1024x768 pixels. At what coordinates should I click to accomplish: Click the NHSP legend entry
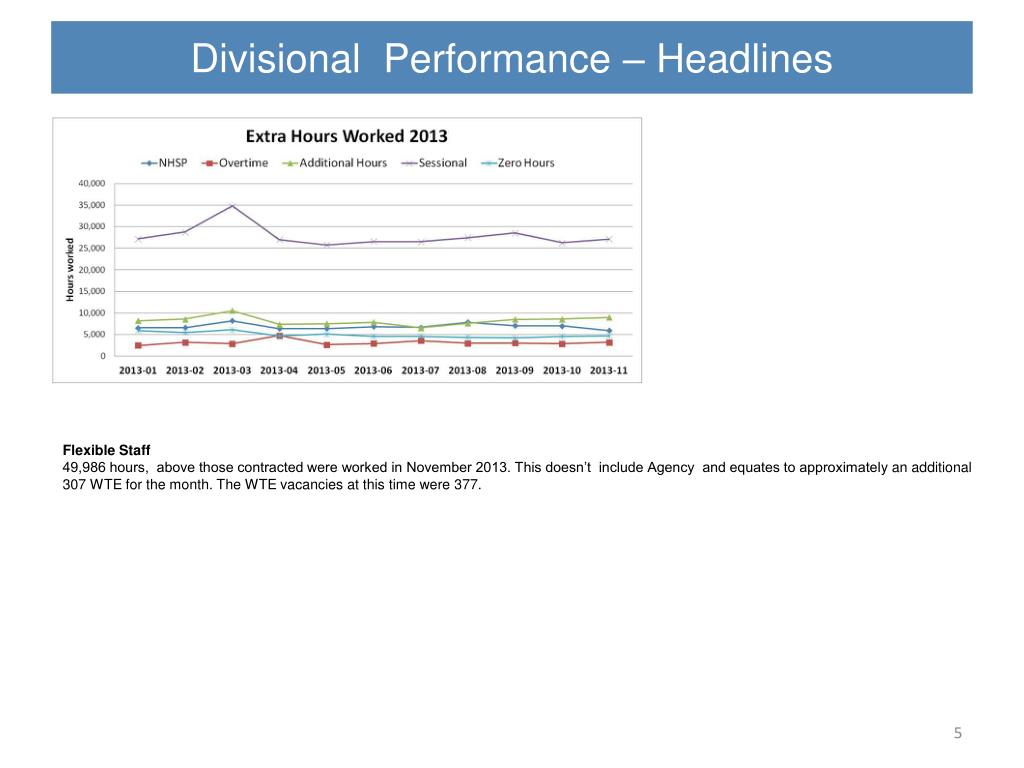click(164, 163)
